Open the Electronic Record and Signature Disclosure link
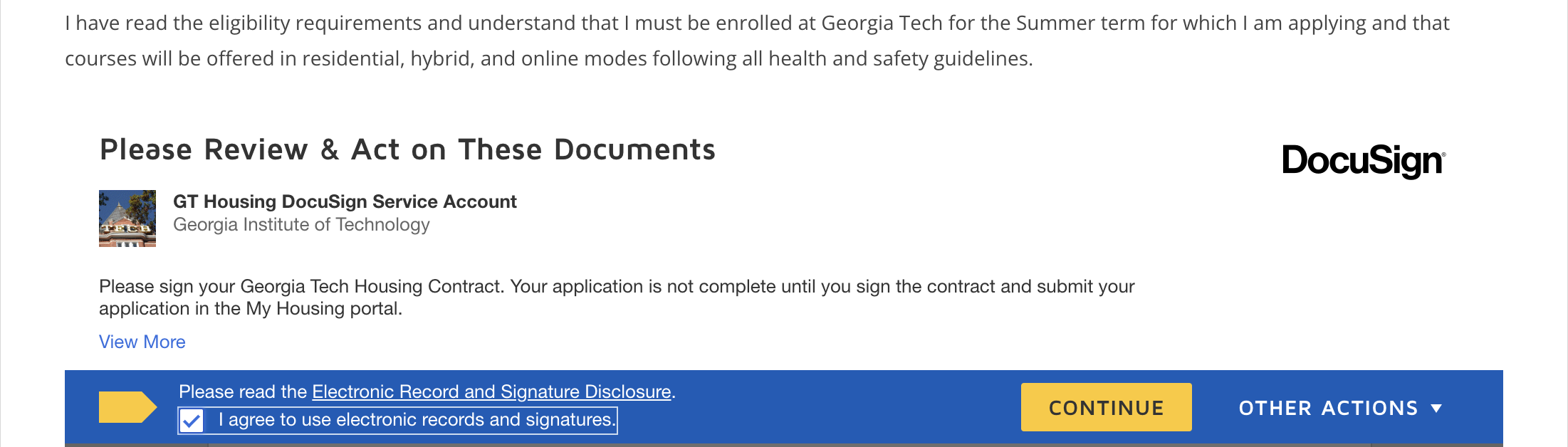The image size is (1568, 447). (491, 391)
